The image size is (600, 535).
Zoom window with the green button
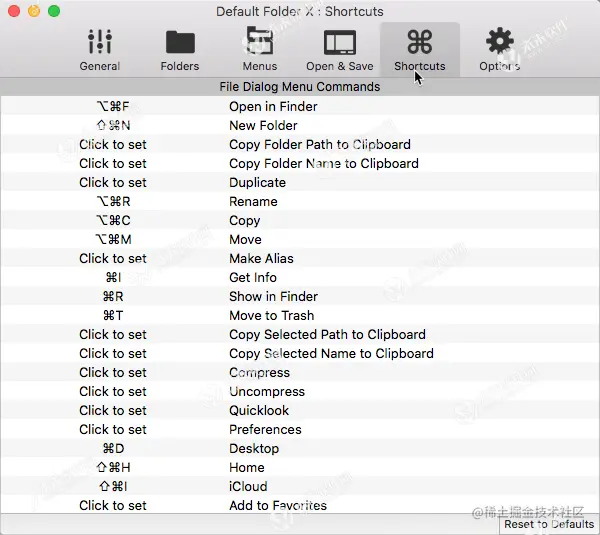54,11
